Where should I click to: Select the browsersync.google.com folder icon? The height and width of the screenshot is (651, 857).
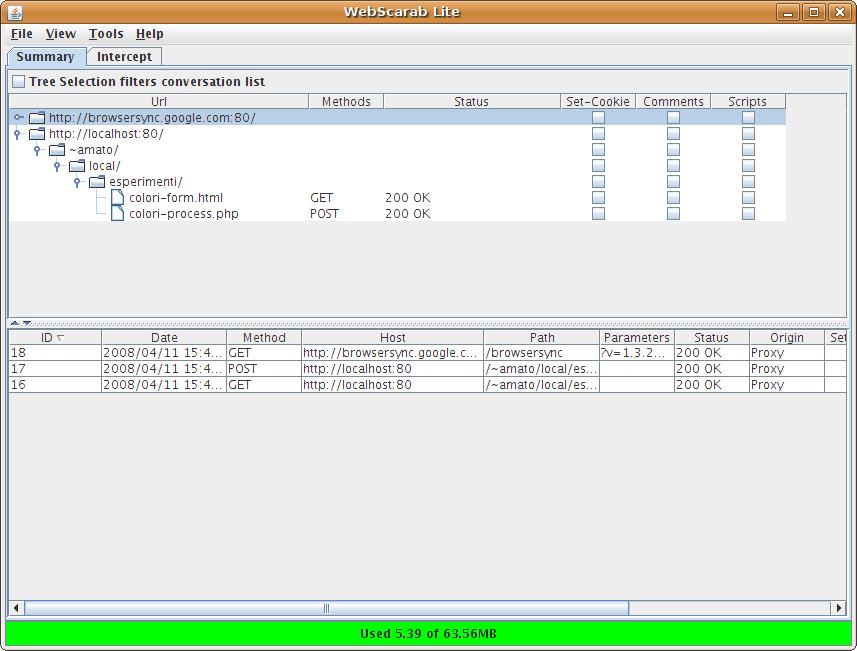coord(37,118)
